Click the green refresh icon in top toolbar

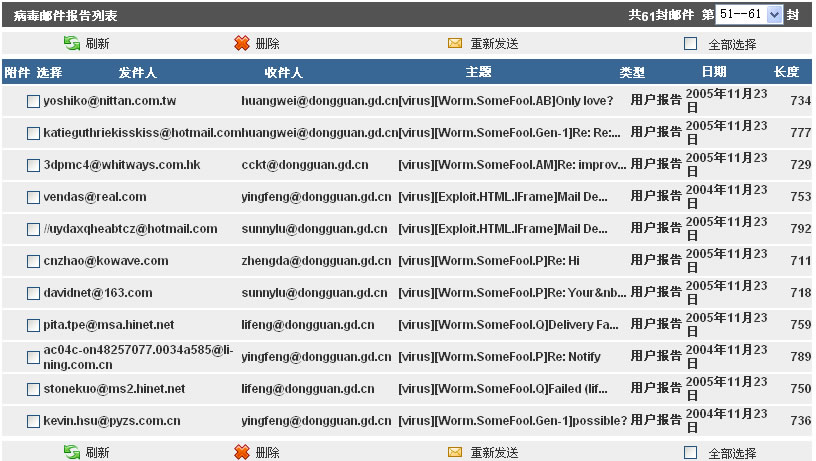pos(71,44)
